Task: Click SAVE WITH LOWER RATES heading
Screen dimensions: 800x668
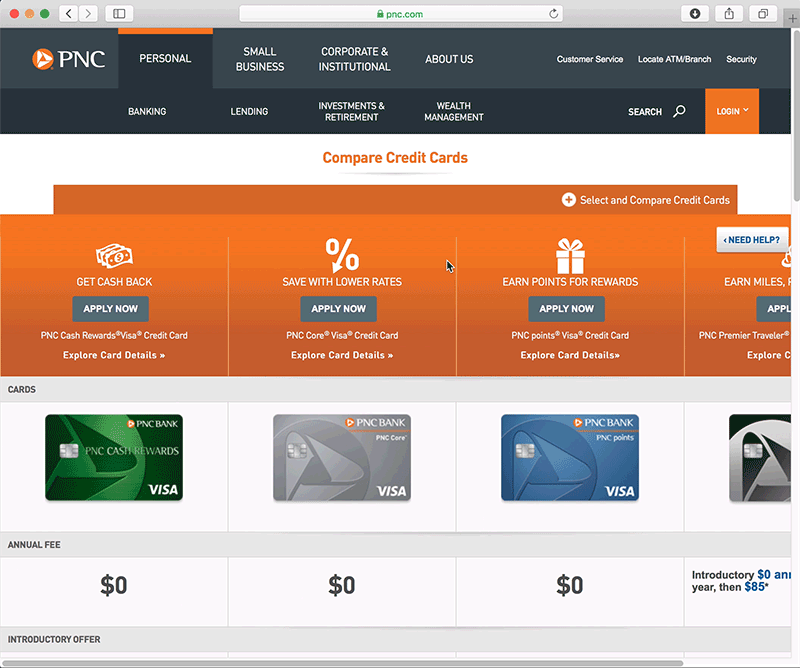Action: (342, 282)
